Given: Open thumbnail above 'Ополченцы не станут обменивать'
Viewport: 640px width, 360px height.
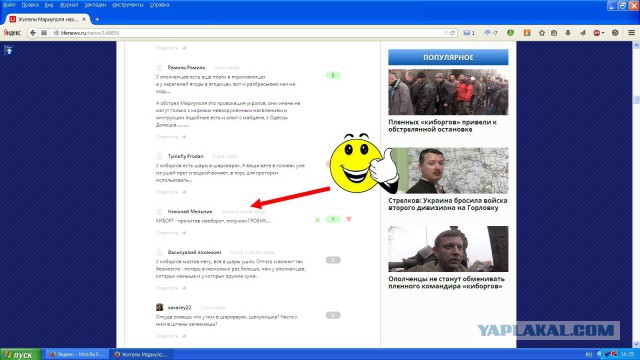Looking at the screenshot, I should [448, 249].
